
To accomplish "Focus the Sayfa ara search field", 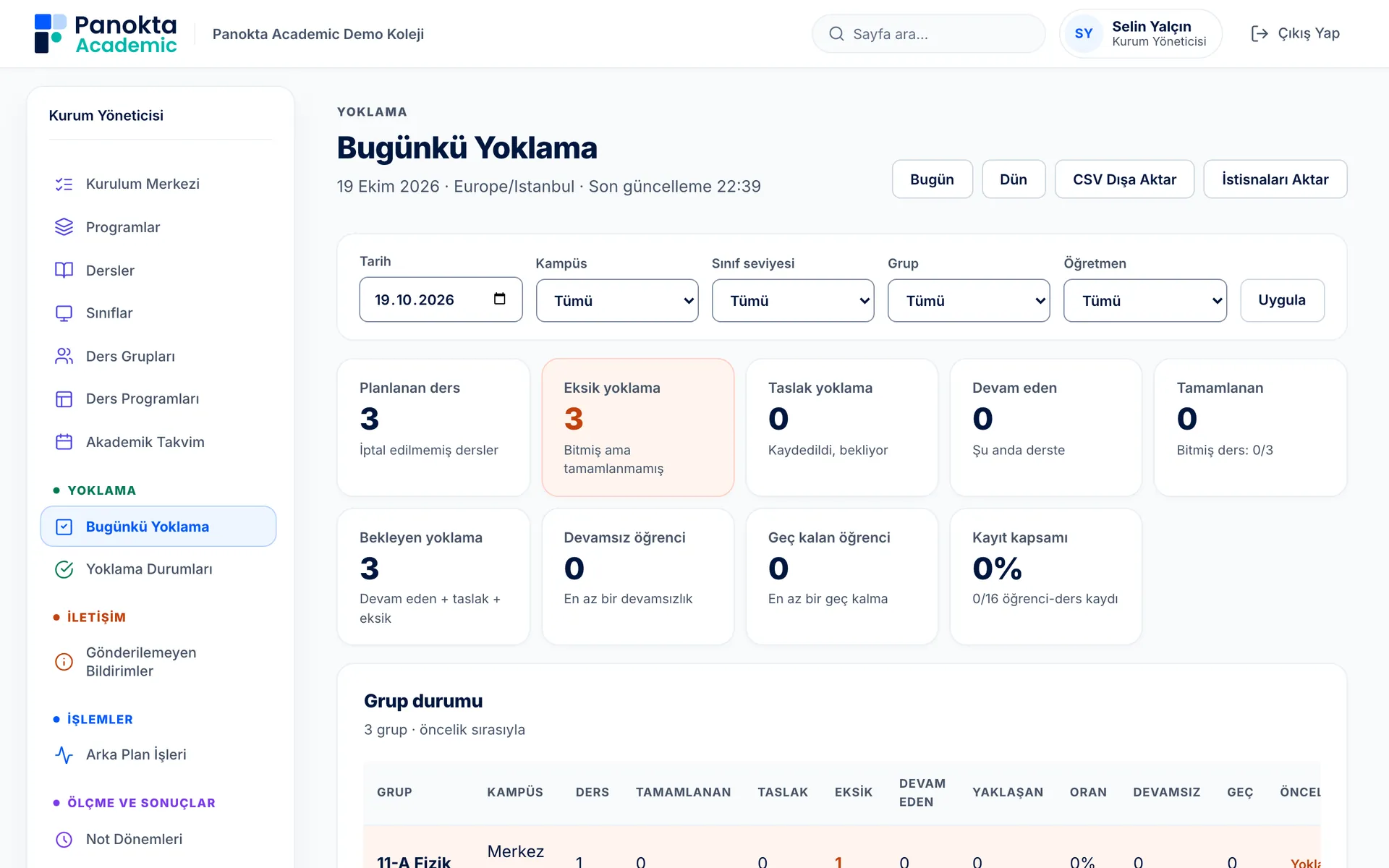I will tap(929, 34).
